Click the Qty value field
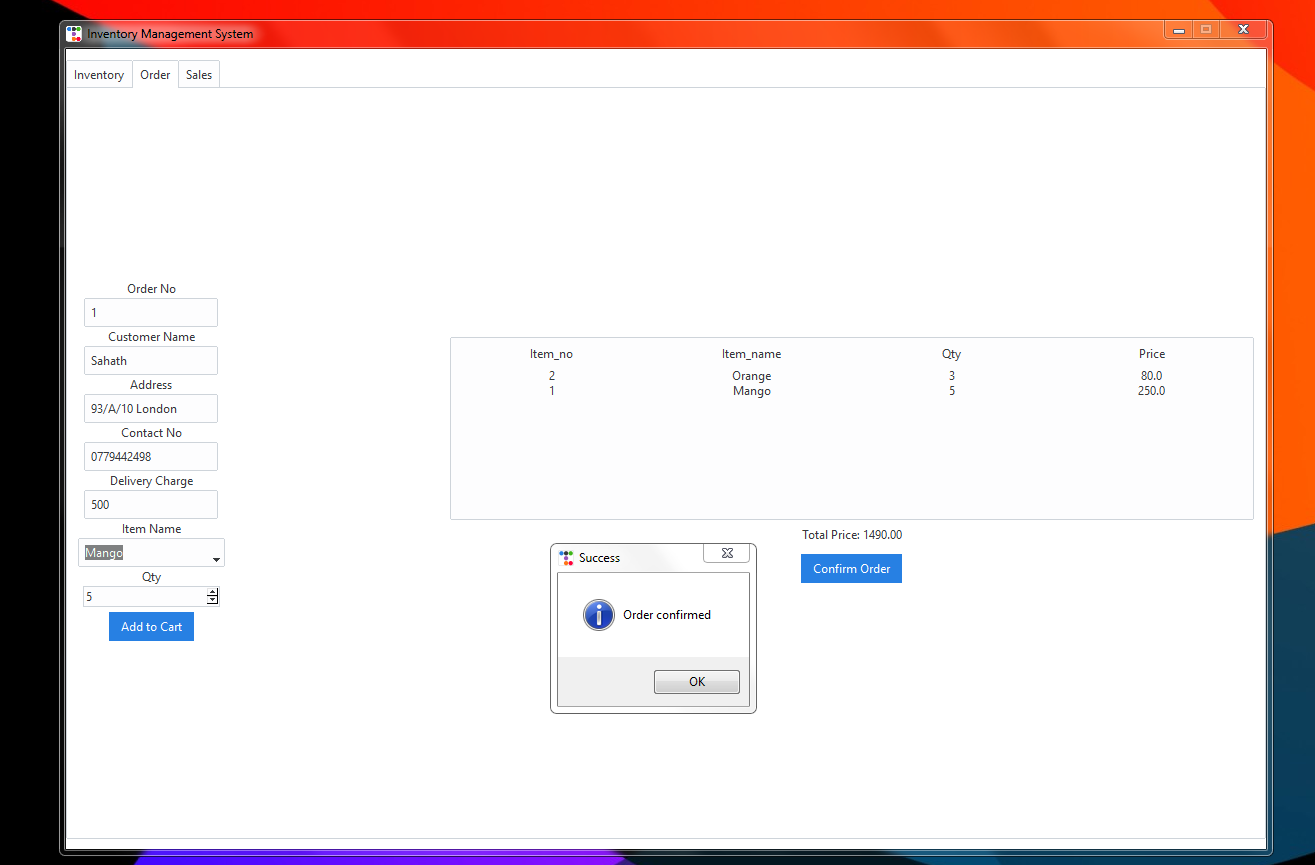Viewport: 1315px width, 865px height. coord(145,597)
